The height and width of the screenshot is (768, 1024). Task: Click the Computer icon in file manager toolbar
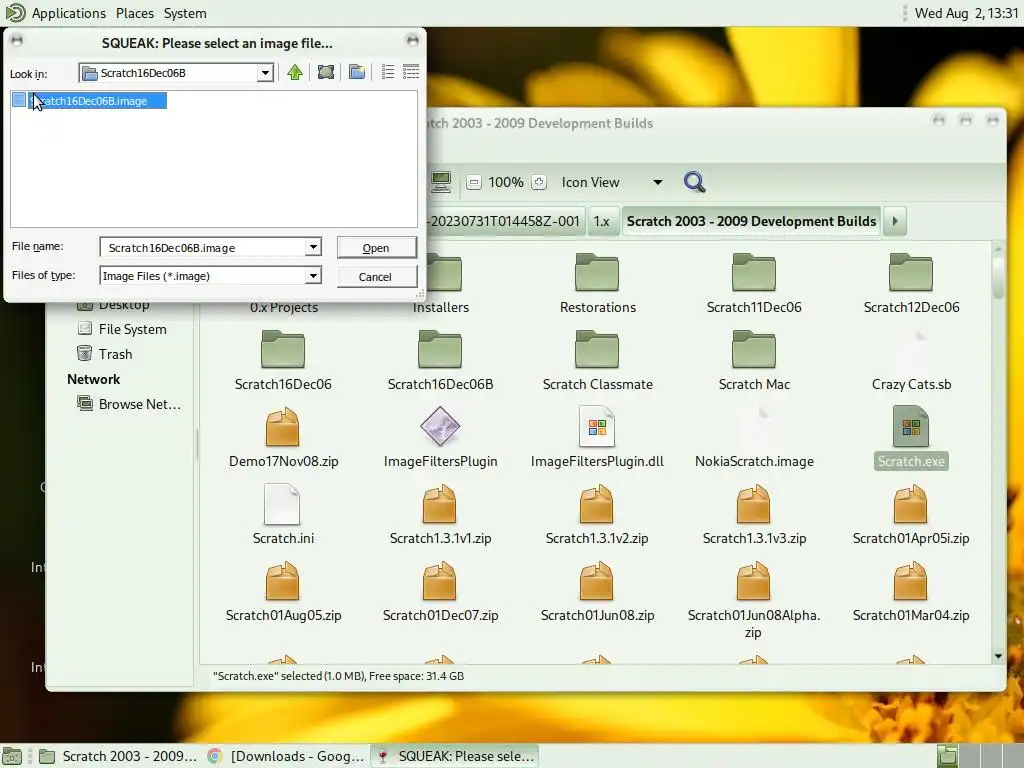tap(441, 182)
